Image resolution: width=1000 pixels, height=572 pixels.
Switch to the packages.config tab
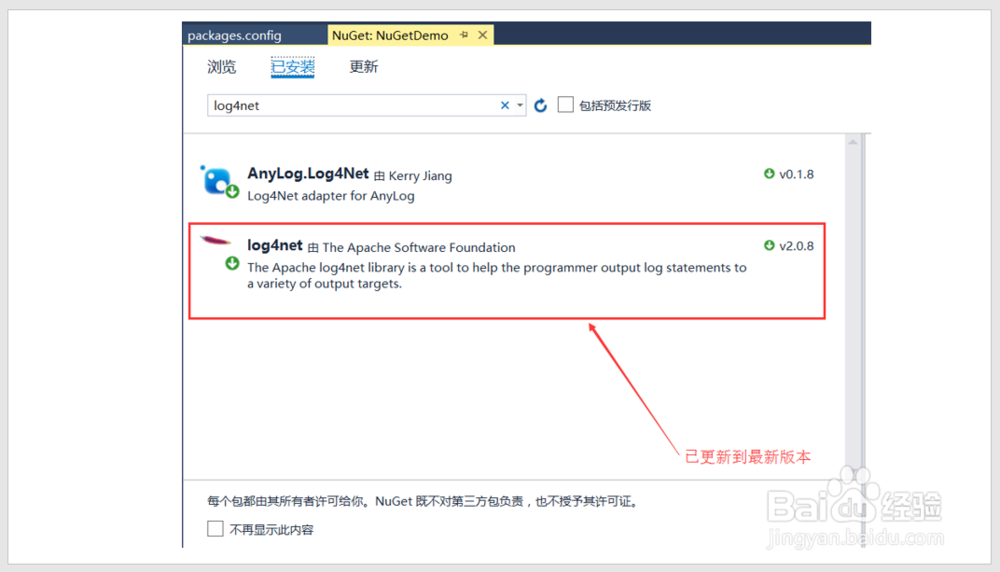235,35
